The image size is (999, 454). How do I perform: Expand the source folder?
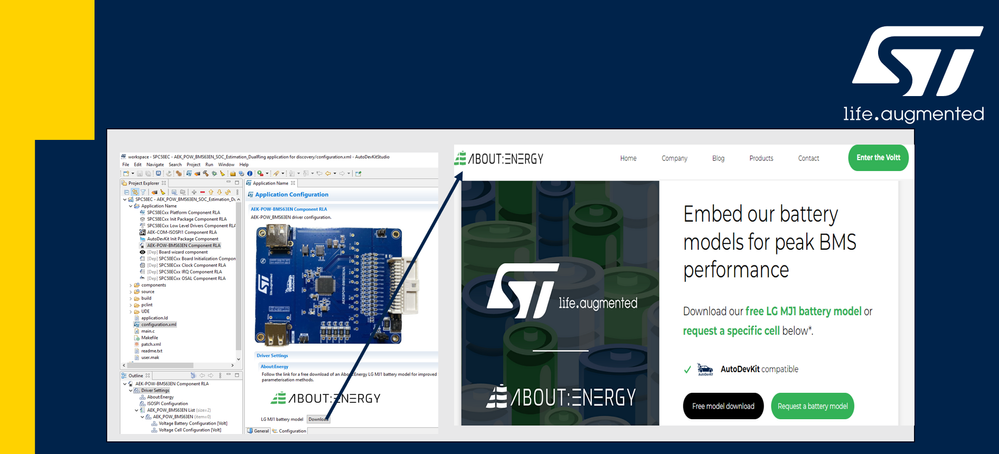pyautogui.click(x=131, y=292)
